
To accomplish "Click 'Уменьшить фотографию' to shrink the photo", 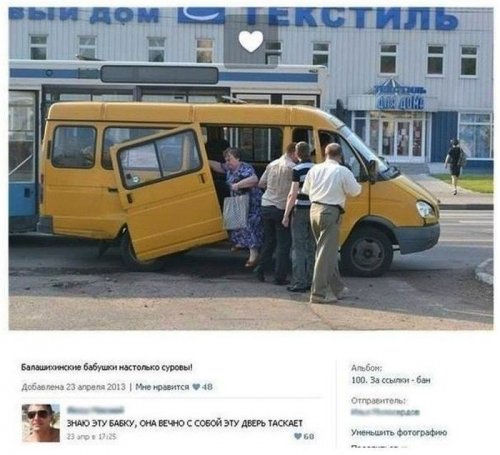I will point(399,433).
